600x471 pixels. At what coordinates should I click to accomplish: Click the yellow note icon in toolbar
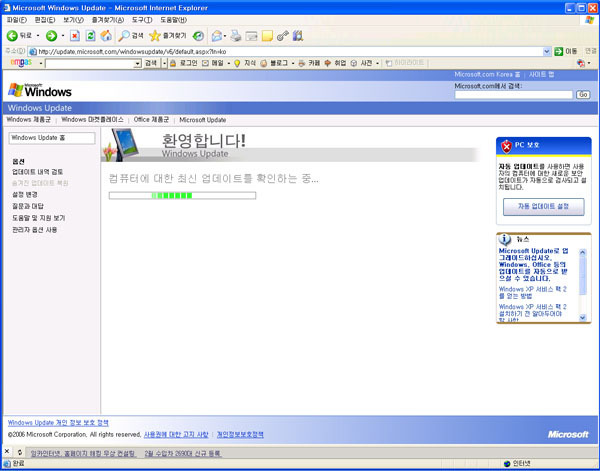(x=267, y=36)
